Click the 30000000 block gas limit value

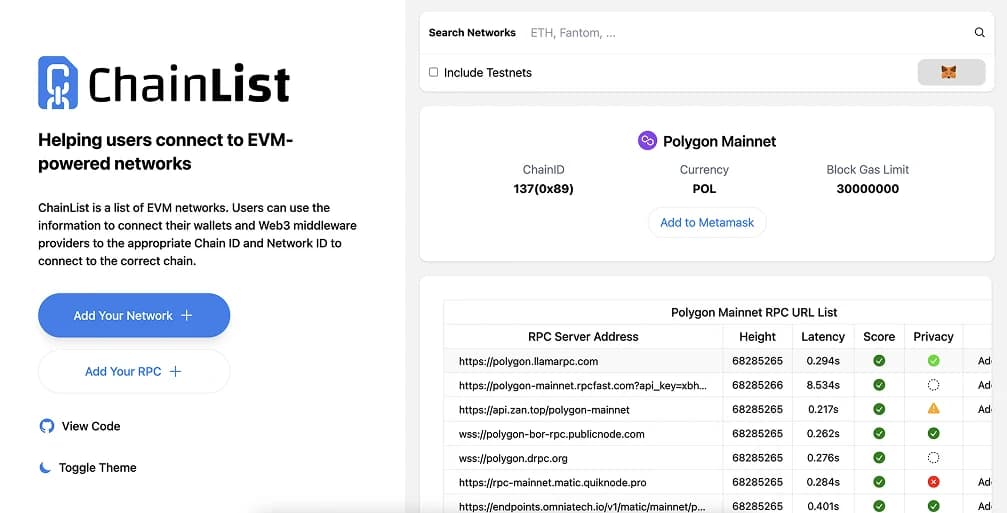tap(867, 189)
